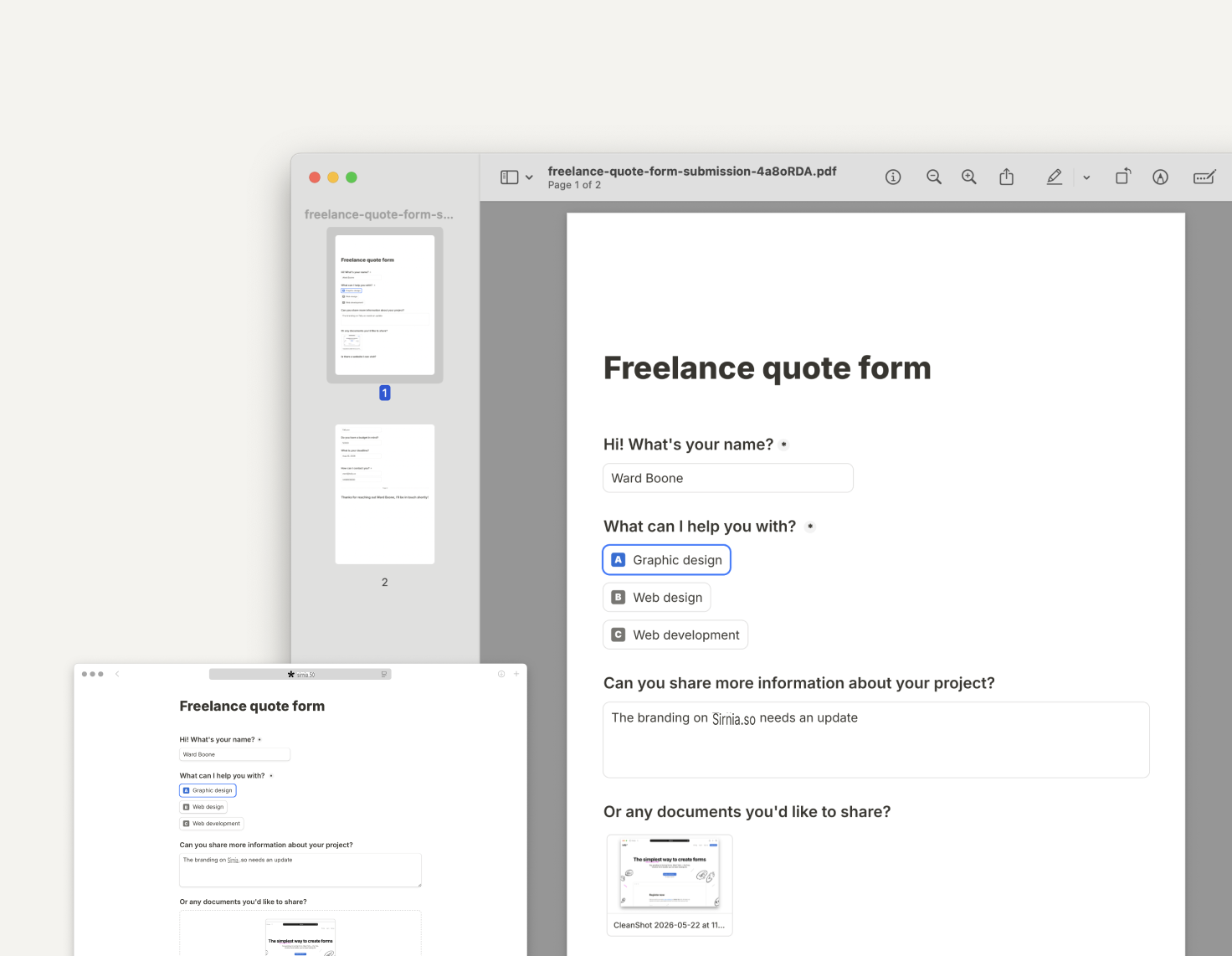Choose option A Graphic design in PDF
The image size is (1232, 956).
[x=666, y=560]
